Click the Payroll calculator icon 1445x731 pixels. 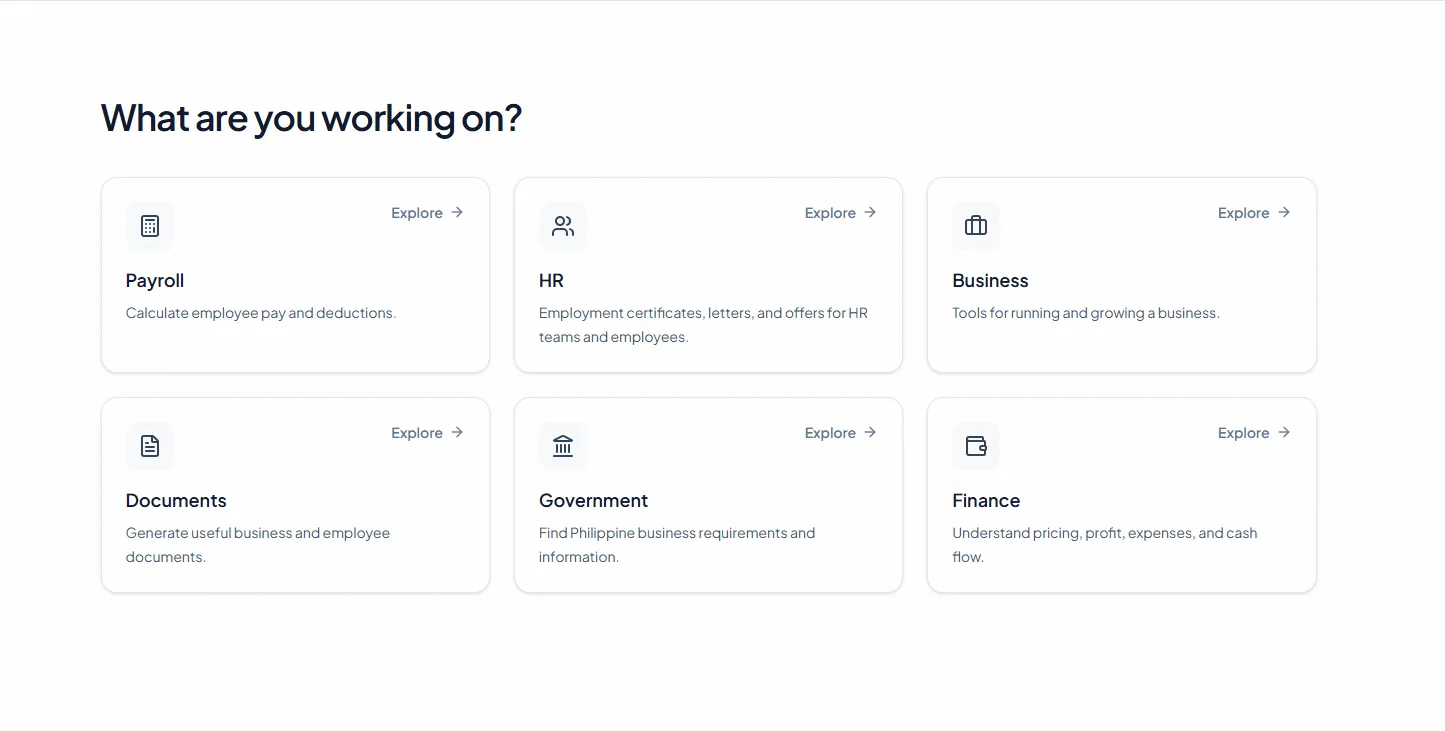[x=150, y=226]
